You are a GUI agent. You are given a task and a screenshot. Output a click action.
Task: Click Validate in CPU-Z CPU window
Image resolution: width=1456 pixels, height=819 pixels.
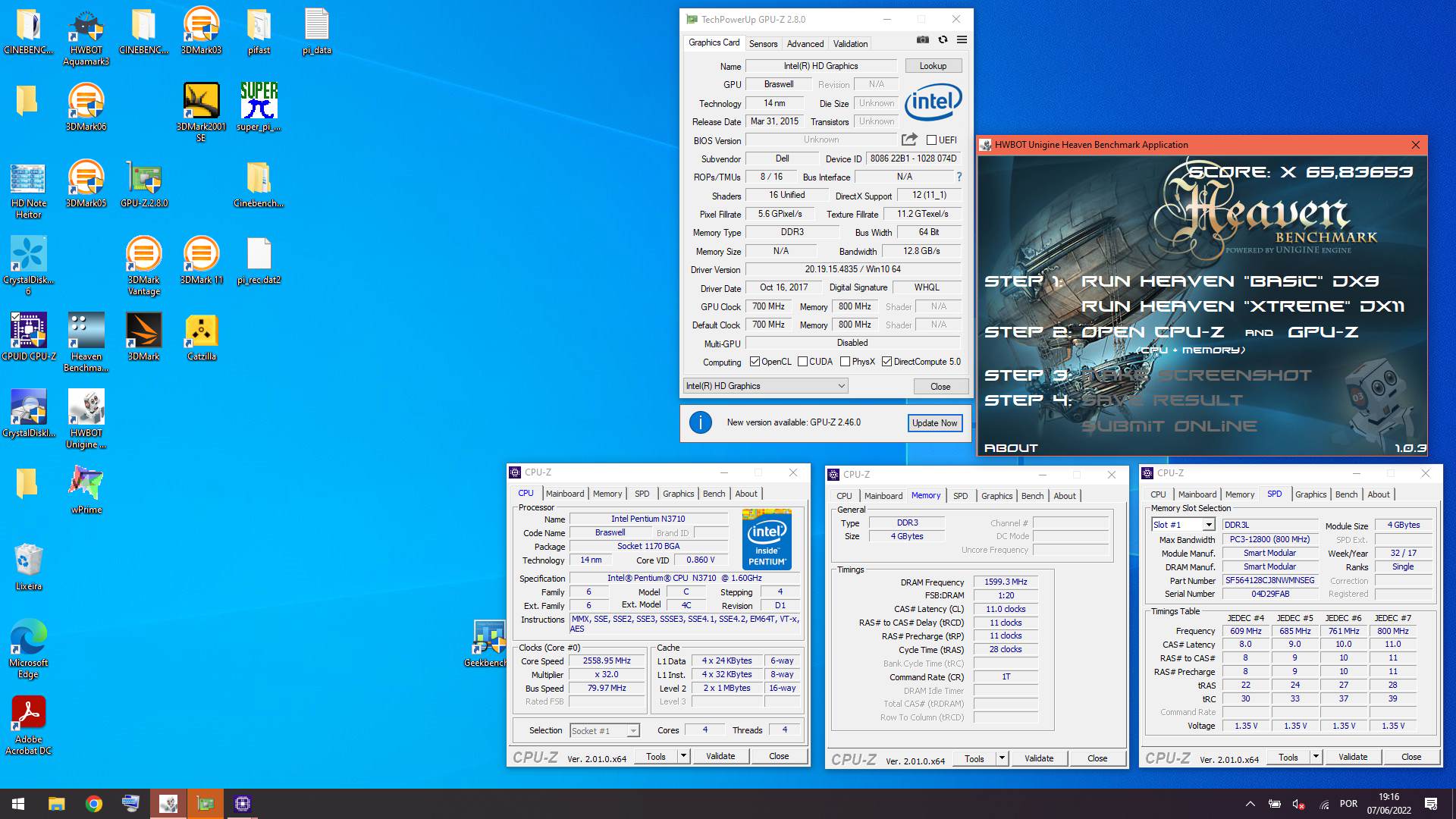(720, 756)
